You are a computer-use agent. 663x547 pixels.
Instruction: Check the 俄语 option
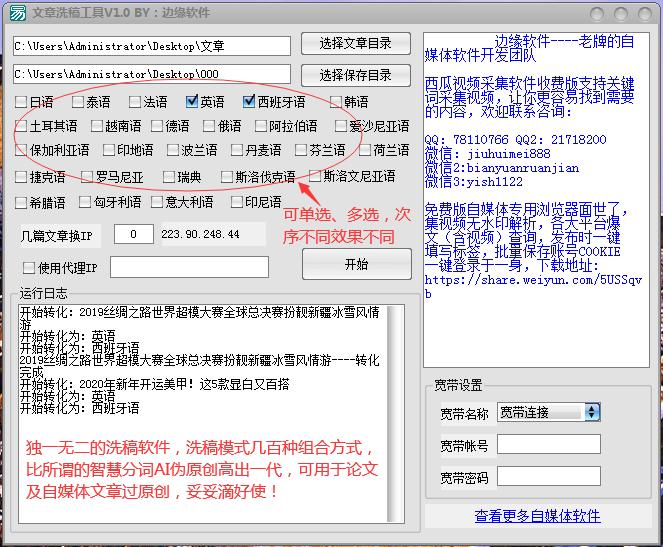click(209, 126)
